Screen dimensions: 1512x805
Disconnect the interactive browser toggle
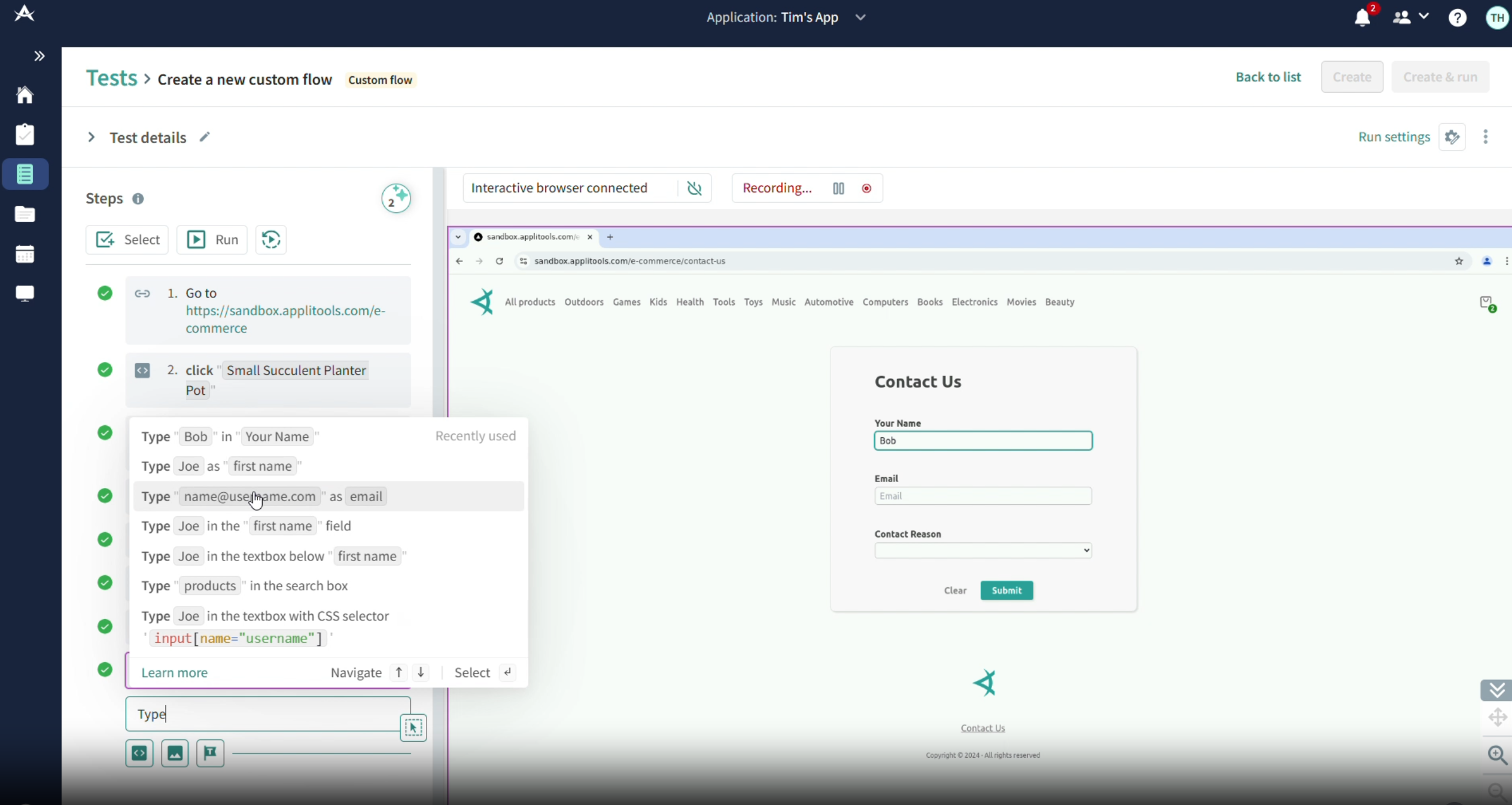click(694, 188)
